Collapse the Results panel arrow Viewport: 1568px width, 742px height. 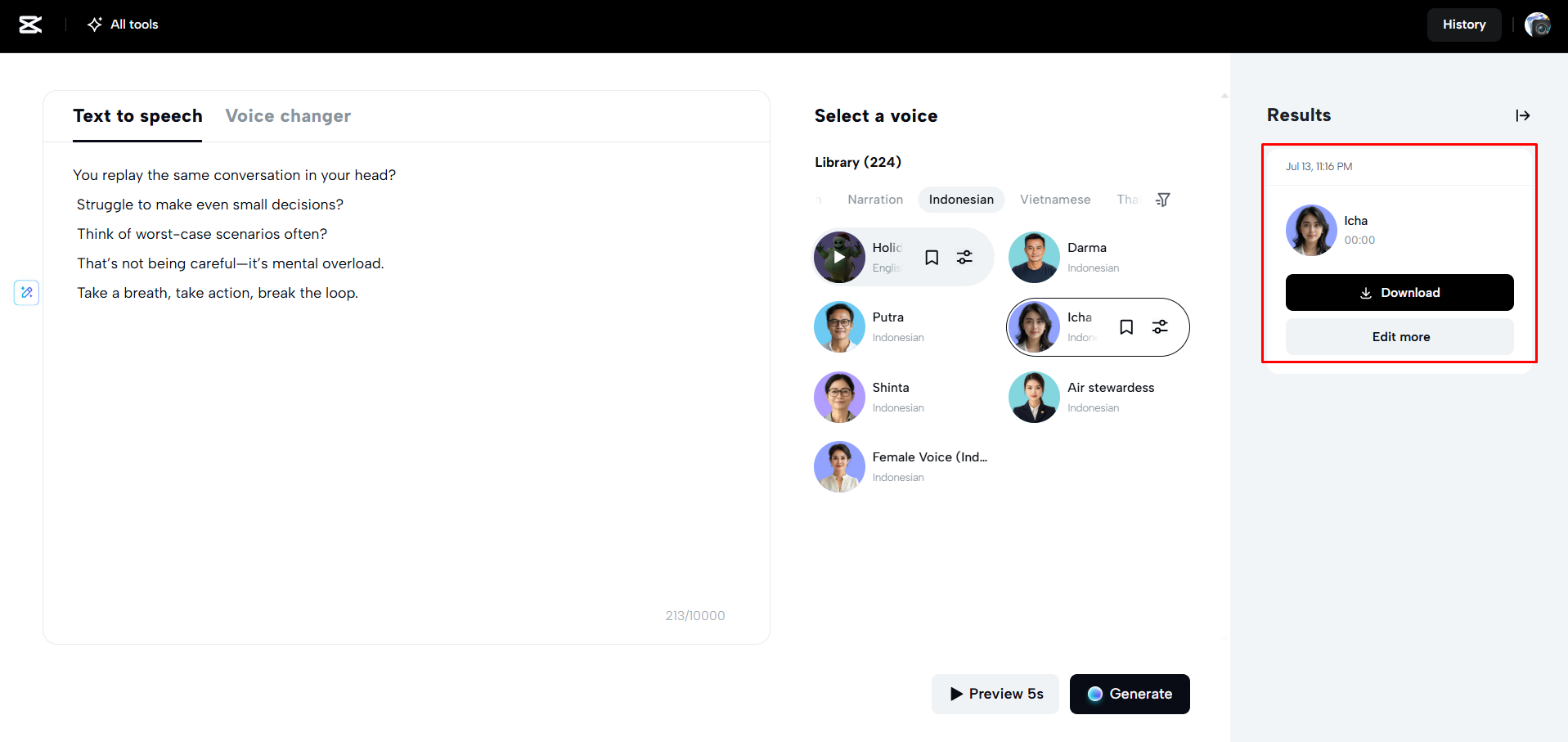1522,115
